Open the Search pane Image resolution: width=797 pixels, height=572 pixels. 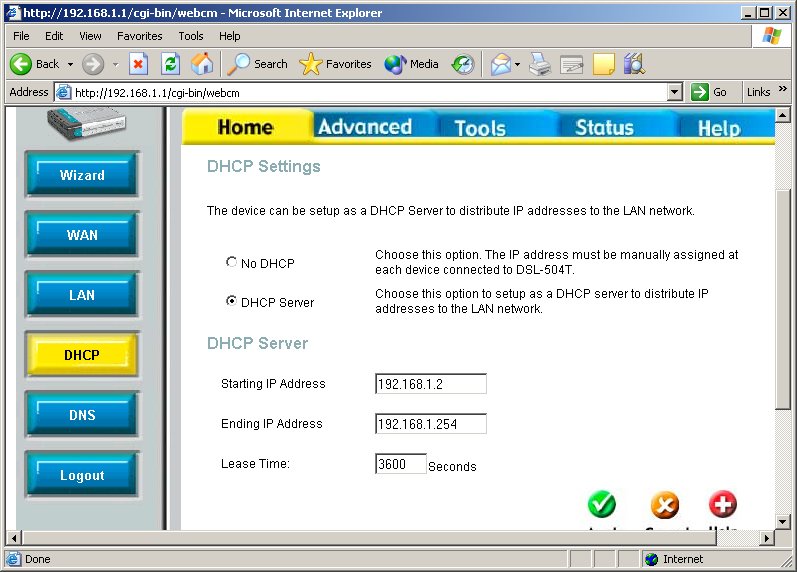(257, 64)
